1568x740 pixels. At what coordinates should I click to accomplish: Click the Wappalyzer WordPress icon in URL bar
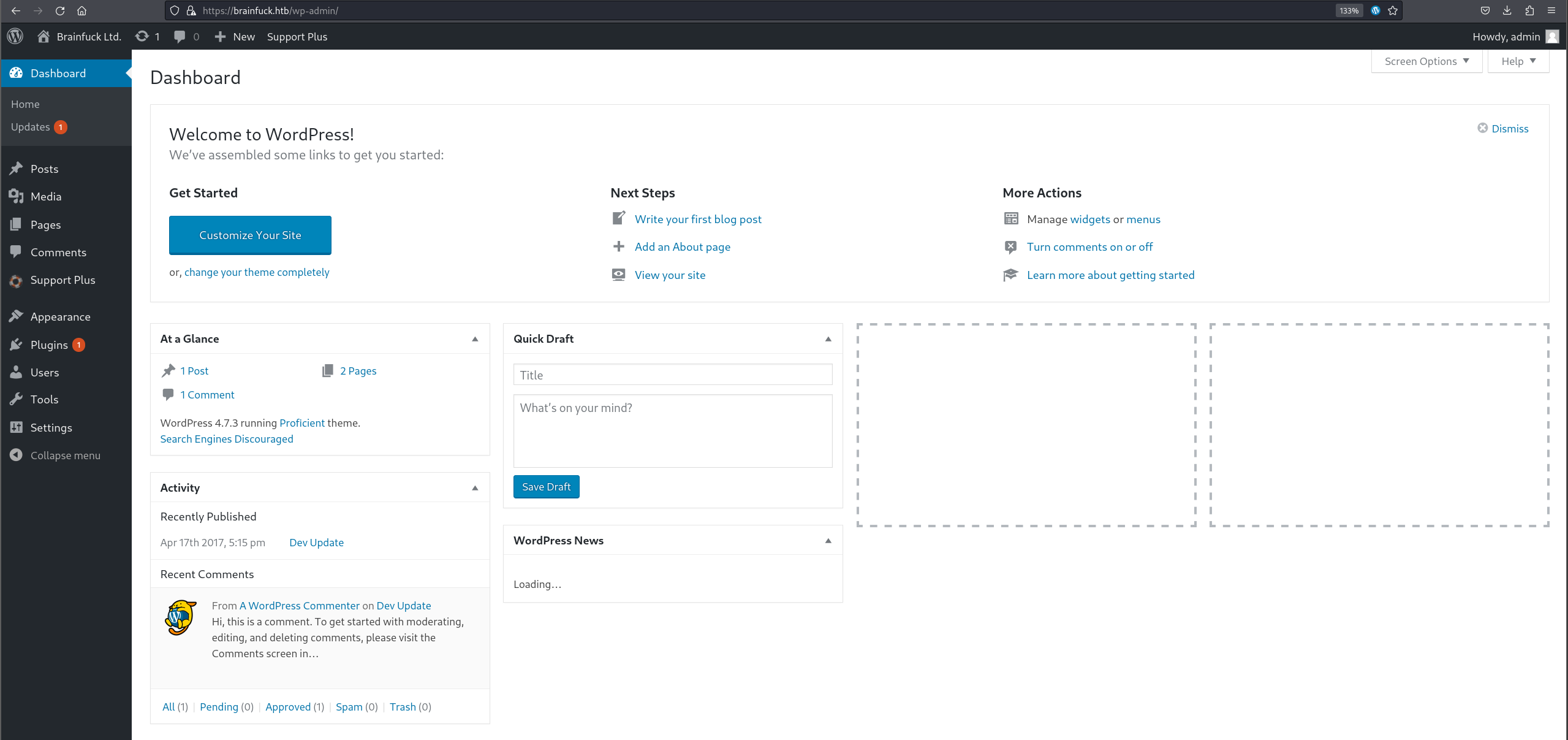tap(1375, 10)
